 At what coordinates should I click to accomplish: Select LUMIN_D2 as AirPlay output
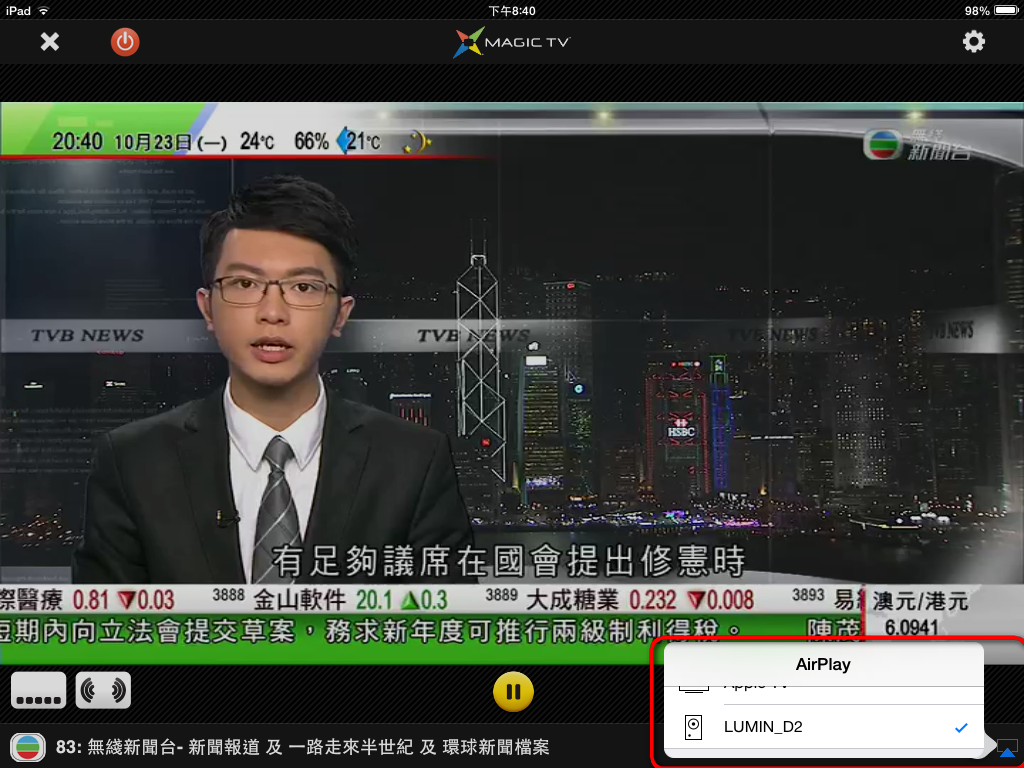762,727
